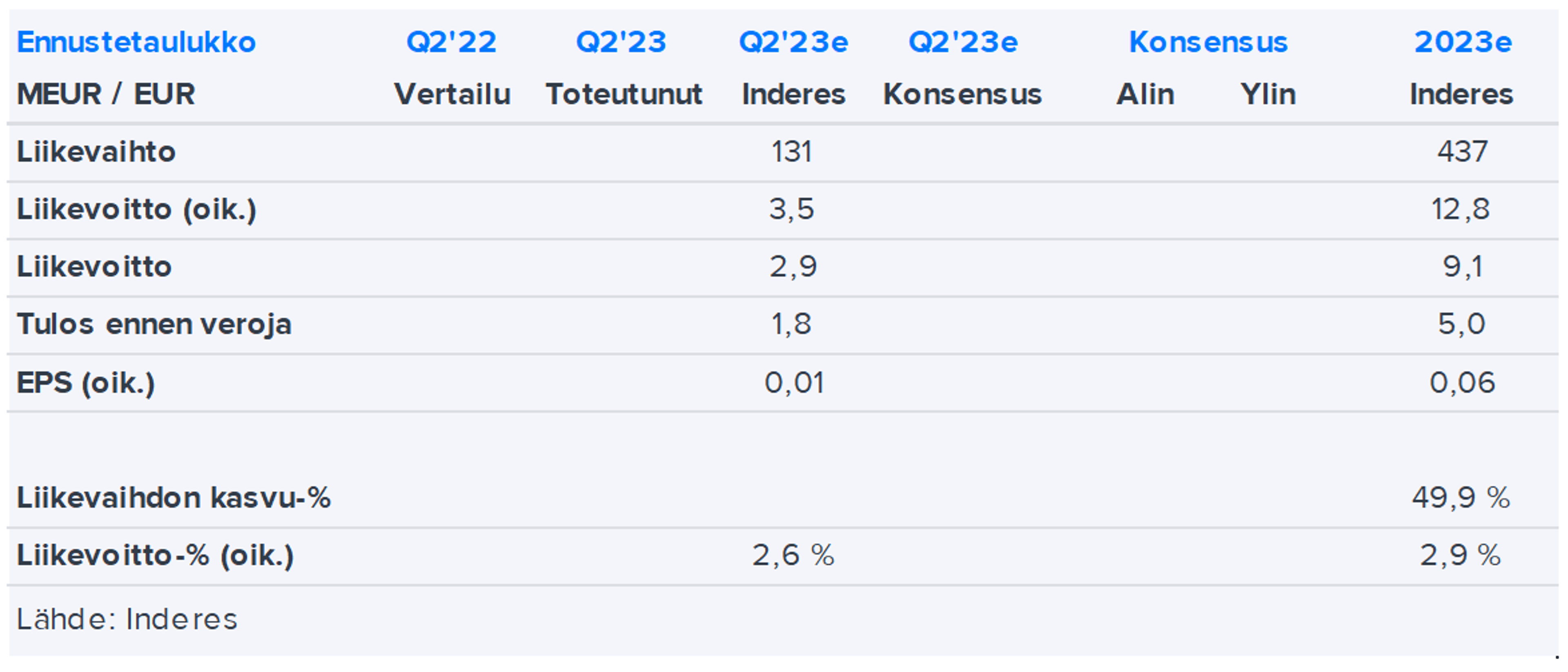
Task: Click the Konsensus header above Alin and Ylin
Action: [1208, 42]
